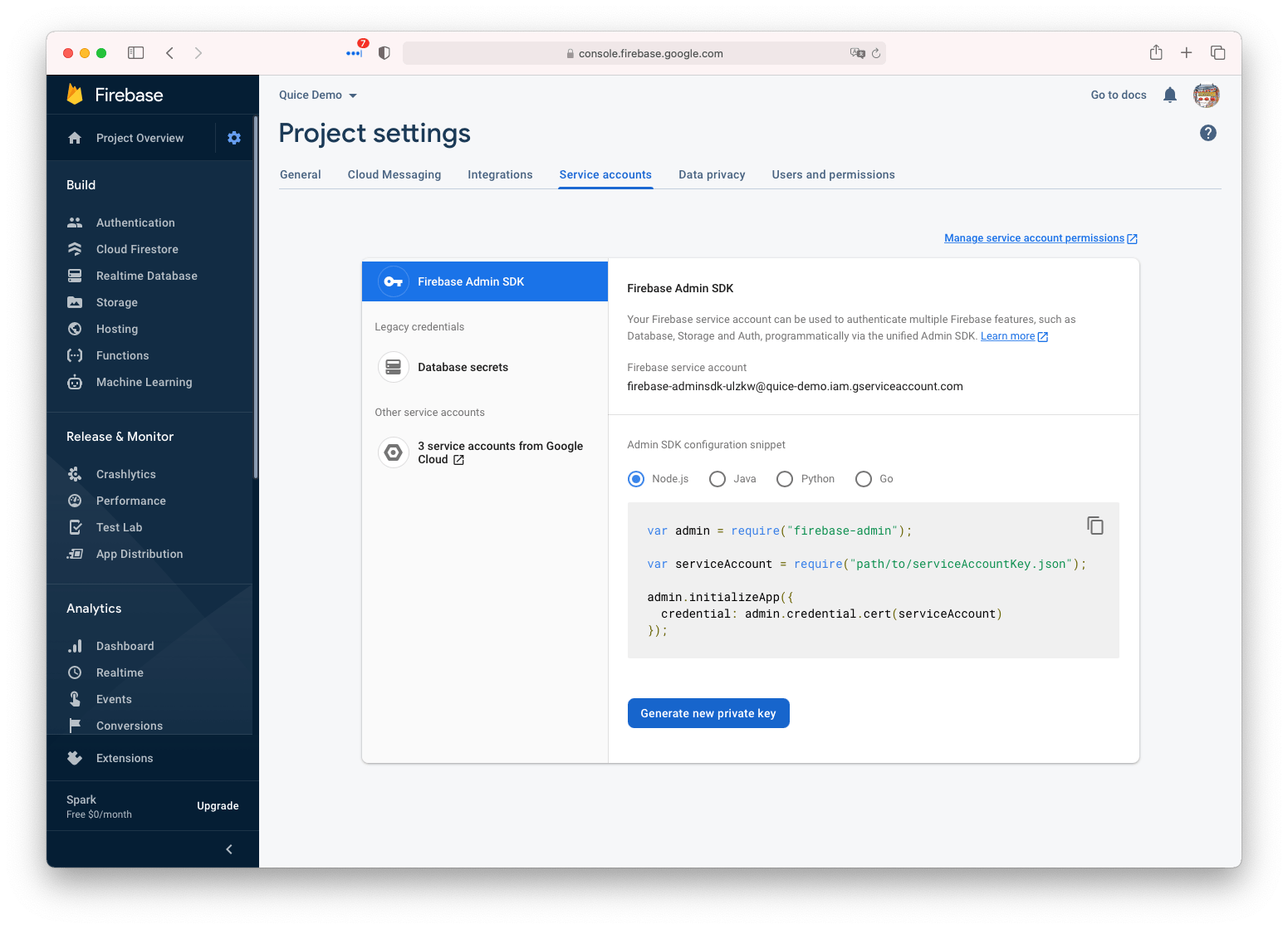The height and width of the screenshot is (929, 1288).
Task: Open Conversions in the sidebar
Action: 129,726
